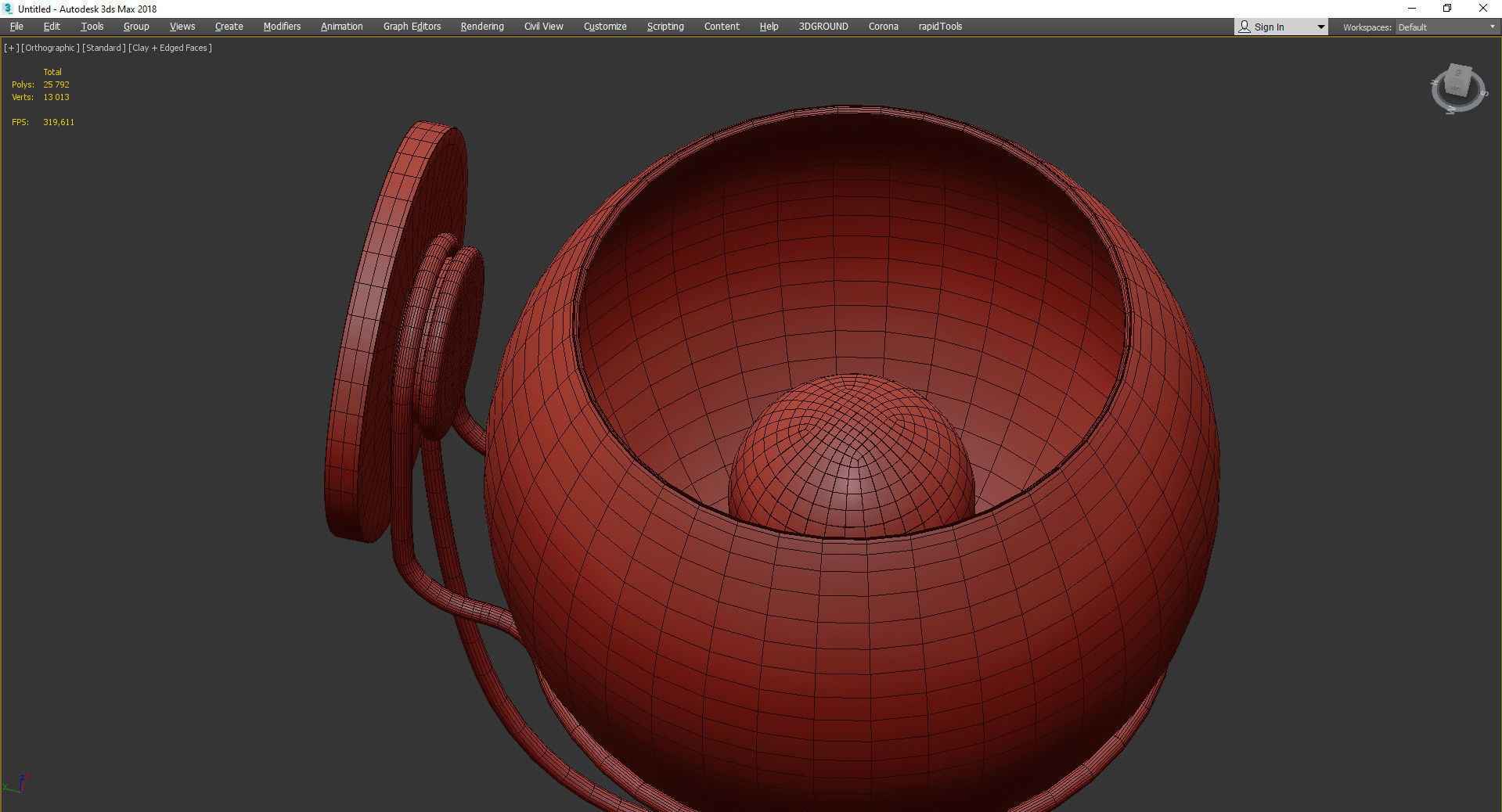The height and width of the screenshot is (812, 1502).
Task: Open the Scripting menu
Action: pyautogui.click(x=665, y=27)
